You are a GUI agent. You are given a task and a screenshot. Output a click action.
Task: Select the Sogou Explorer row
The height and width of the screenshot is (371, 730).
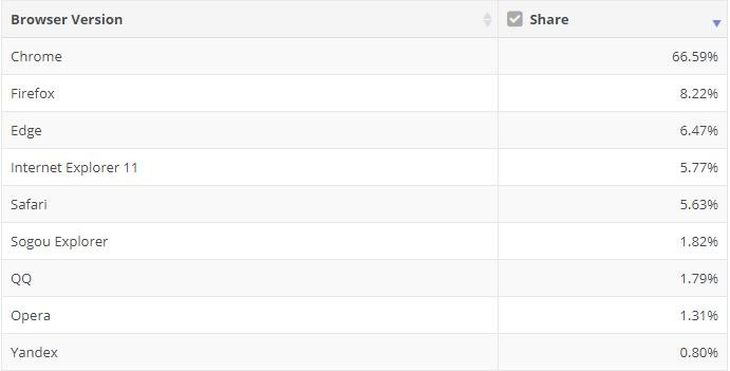tap(365, 241)
